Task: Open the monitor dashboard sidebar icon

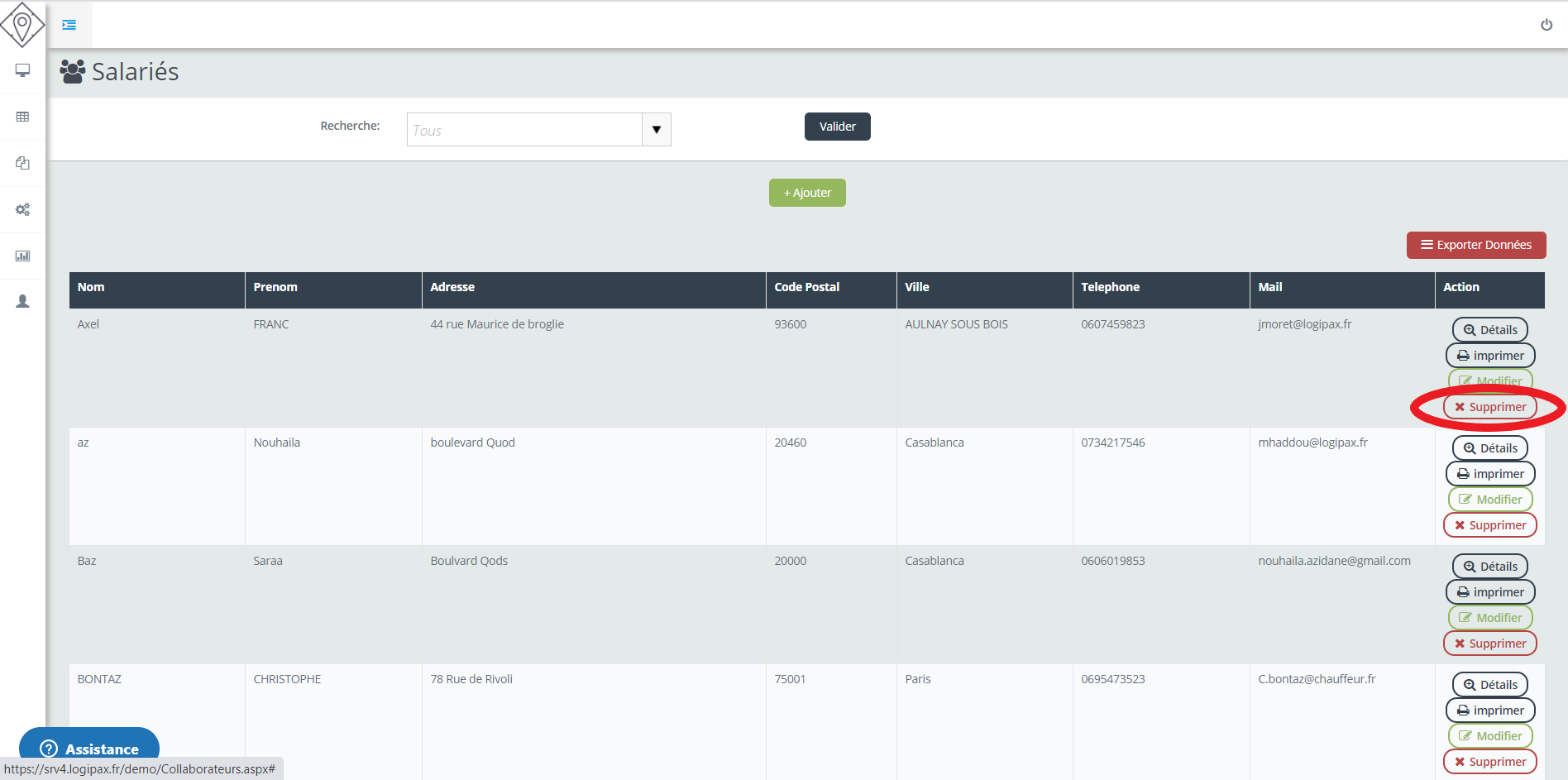Action: pyautogui.click(x=22, y=70)
